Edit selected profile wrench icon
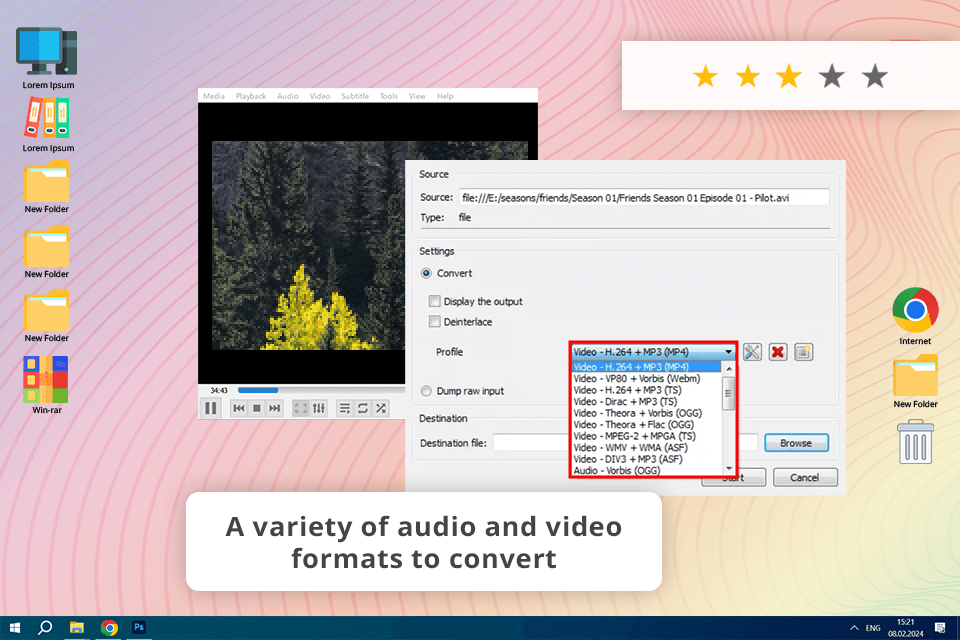The height and width of the screenshot is (640, 960). pos(752,352)
